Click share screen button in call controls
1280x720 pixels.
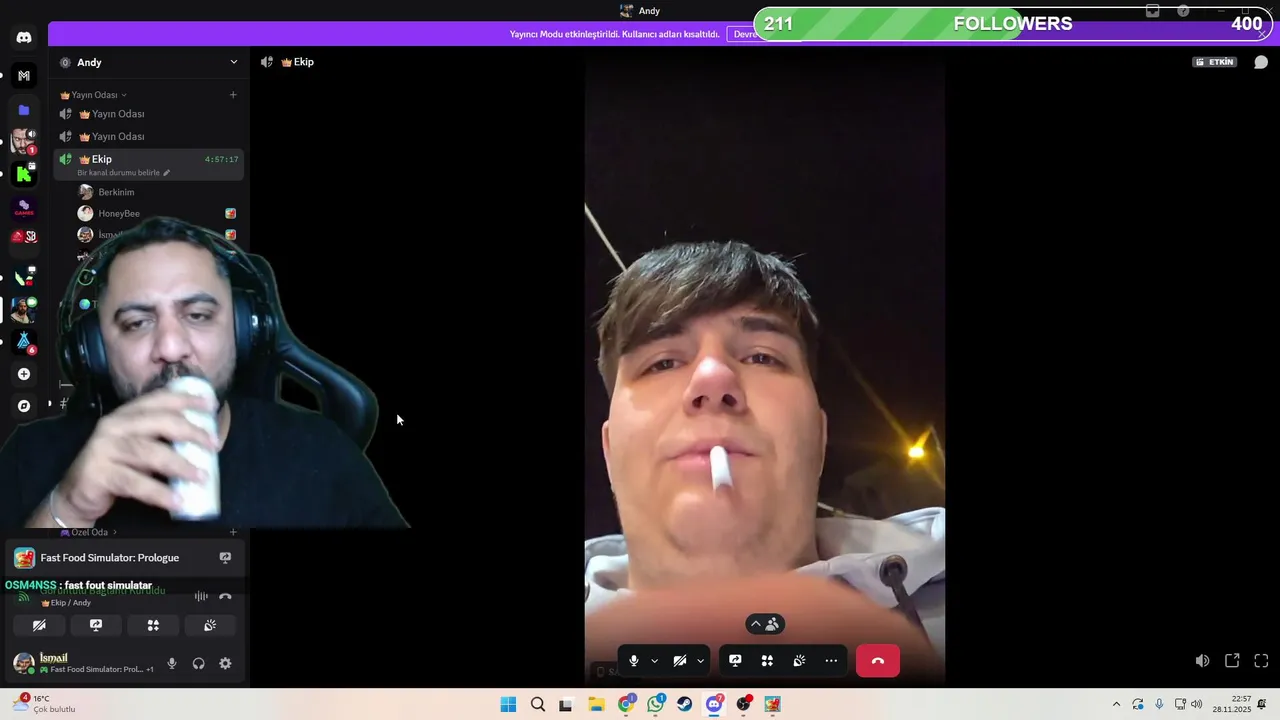[x=735, y=661]
